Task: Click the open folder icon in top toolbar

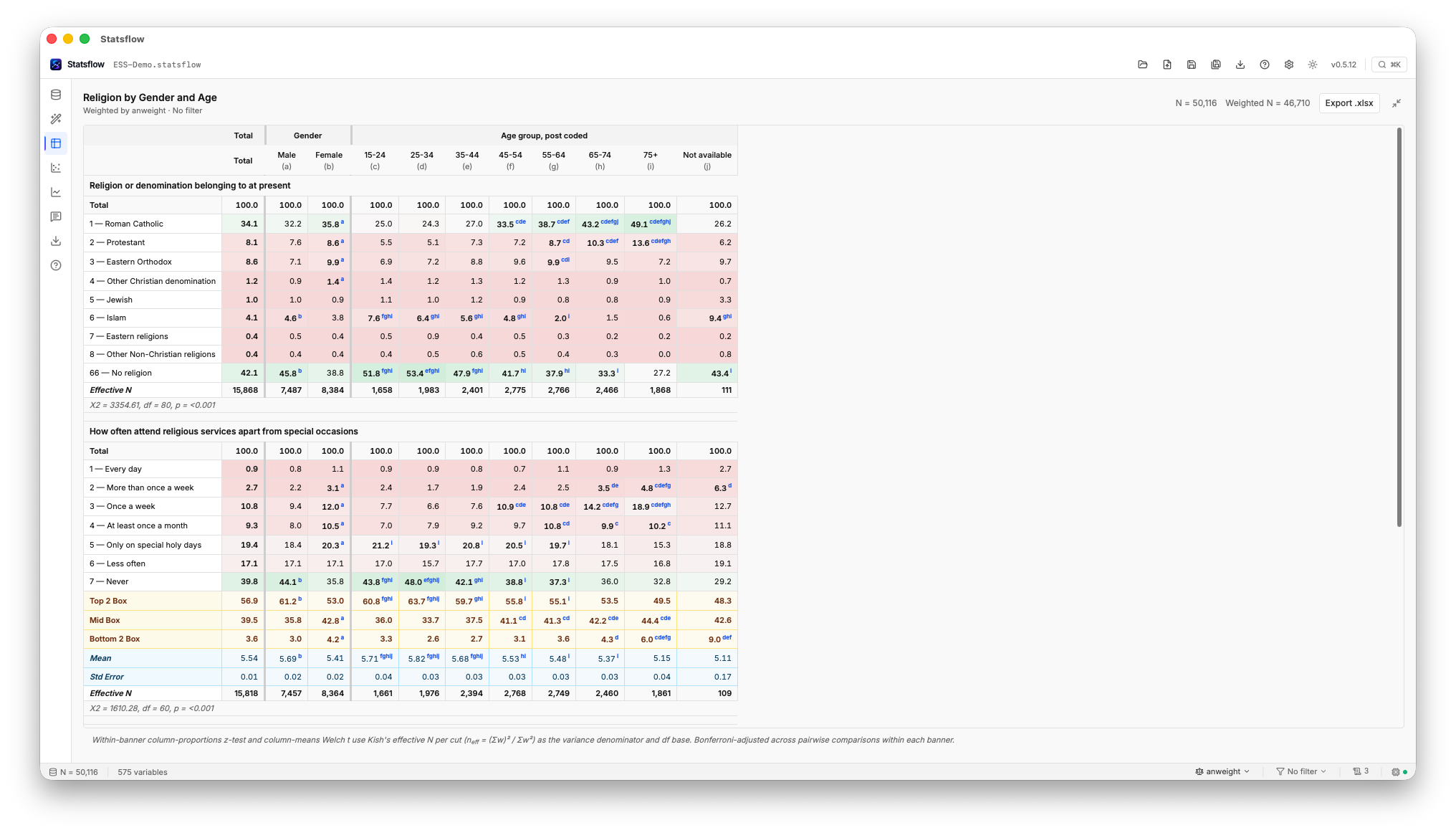Action: pyautogui.click(x=1143, y=65)
